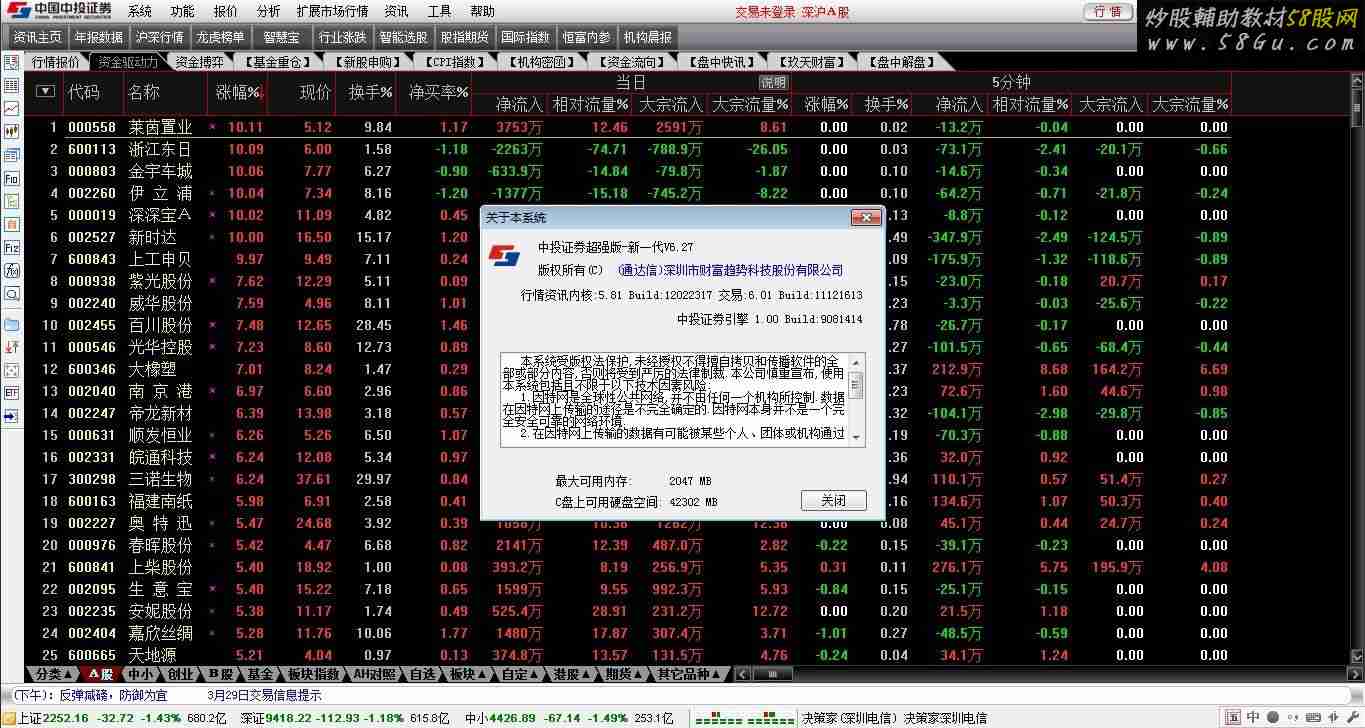
Task: Click the 中 Chinese input mode indicator
Action: pyautogui.click(x=1252, y=717)
